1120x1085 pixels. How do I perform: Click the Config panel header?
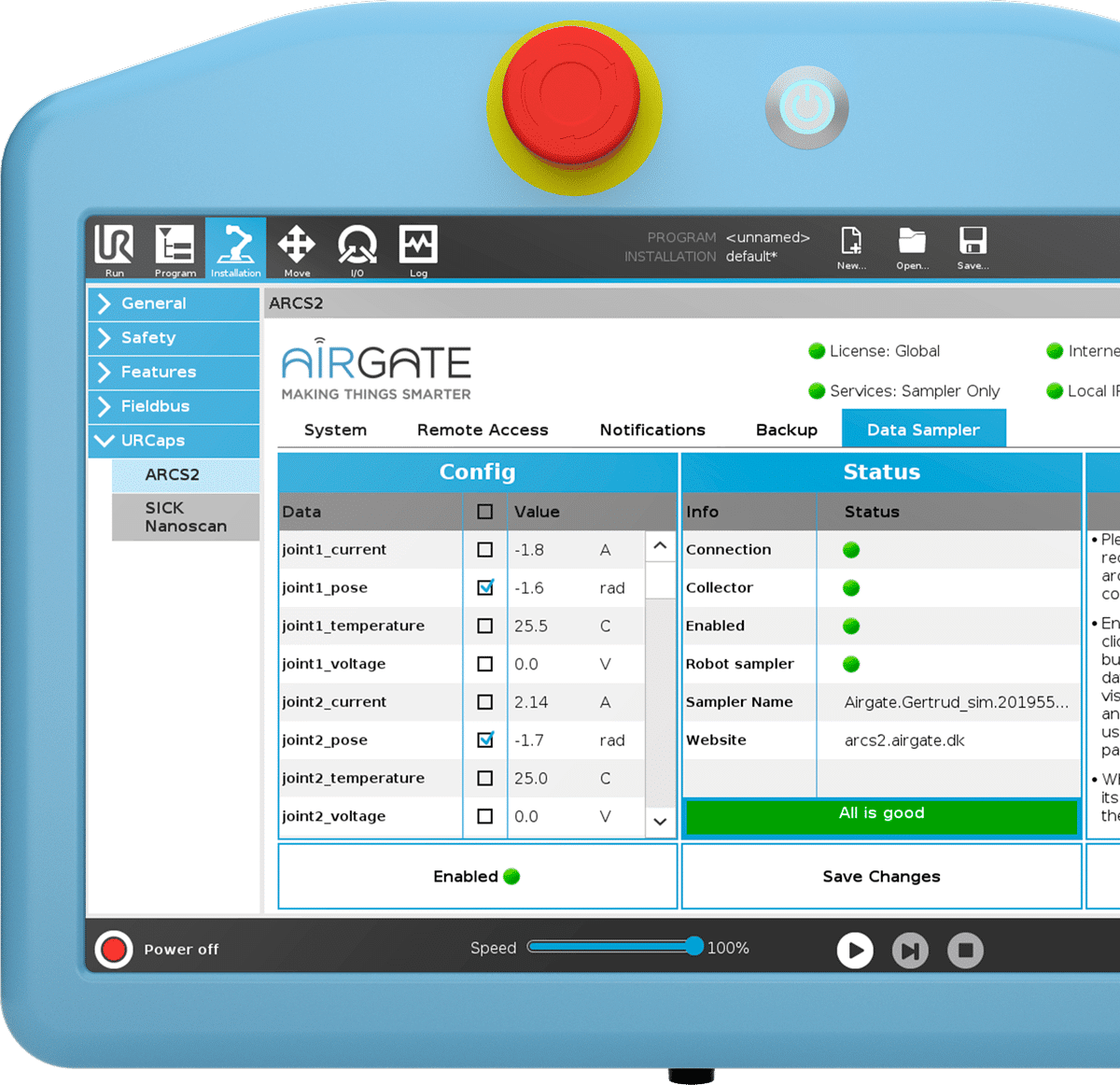click(478, 472)
